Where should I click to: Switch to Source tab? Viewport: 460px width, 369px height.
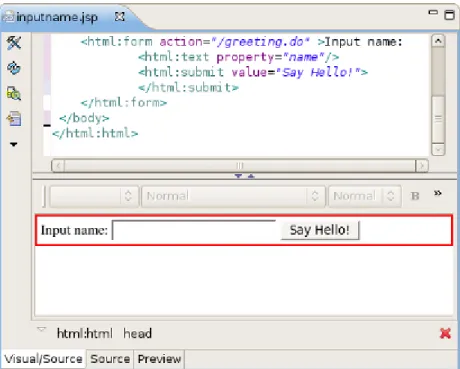110,359
